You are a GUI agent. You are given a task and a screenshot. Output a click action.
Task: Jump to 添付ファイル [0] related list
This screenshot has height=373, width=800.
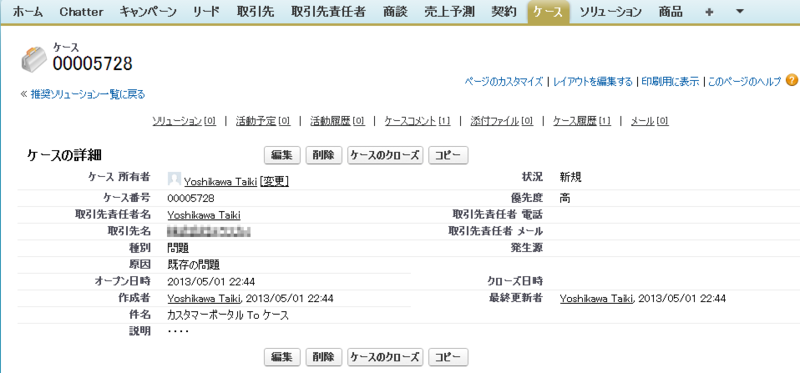(x=502, y=121)
